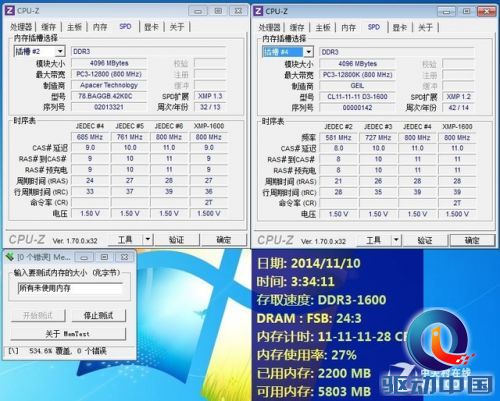Viewport: 500px width, 401px height.
Task: Close the MemTest window
Action: [x=124, y=257]
